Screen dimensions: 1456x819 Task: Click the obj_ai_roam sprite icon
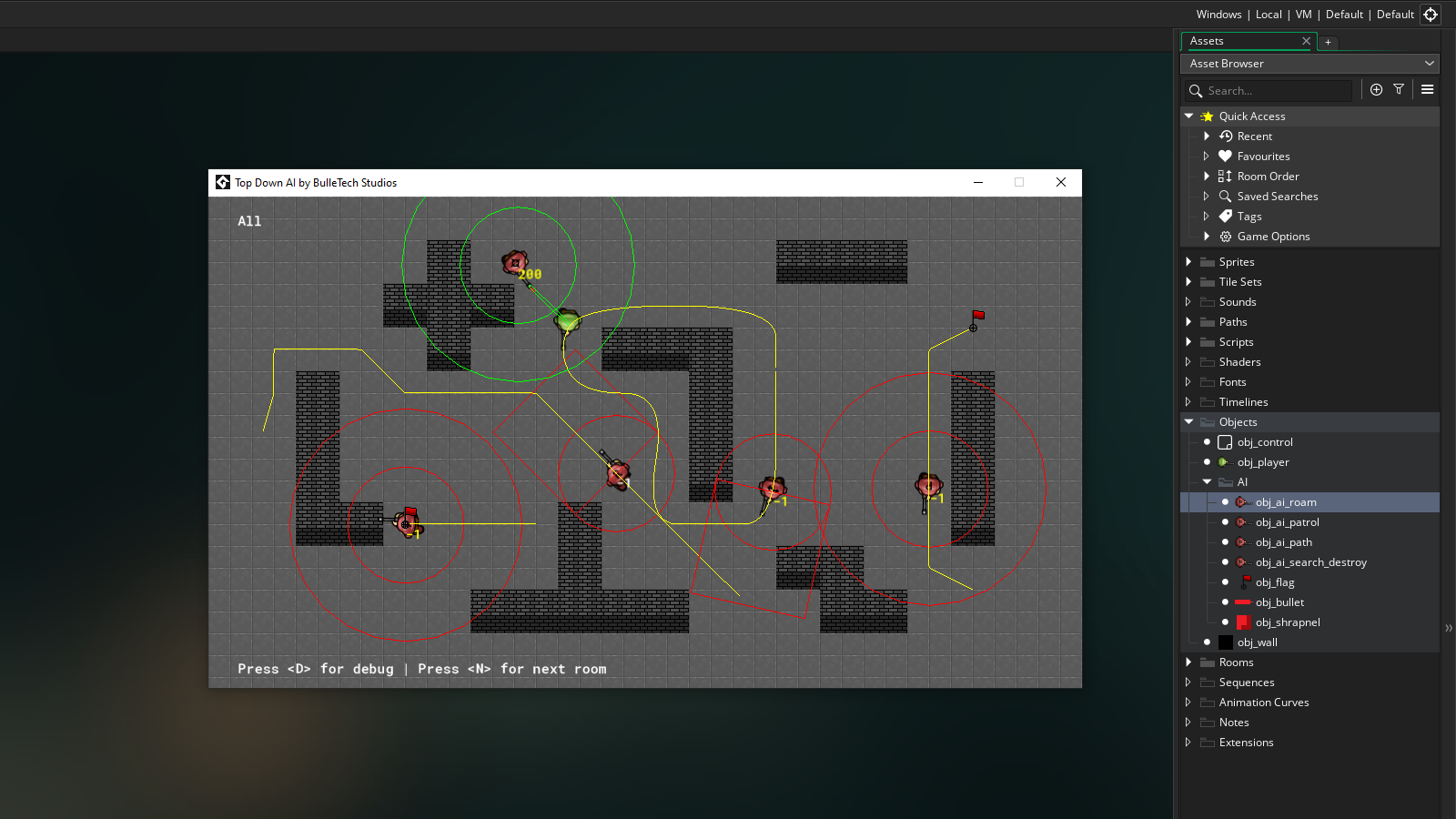(1242, 502)
